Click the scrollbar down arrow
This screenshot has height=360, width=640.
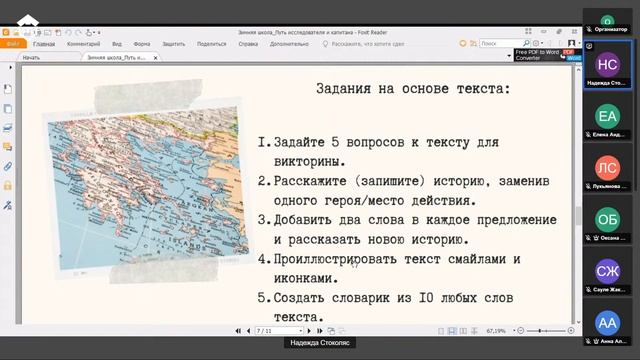click(578, 322)
